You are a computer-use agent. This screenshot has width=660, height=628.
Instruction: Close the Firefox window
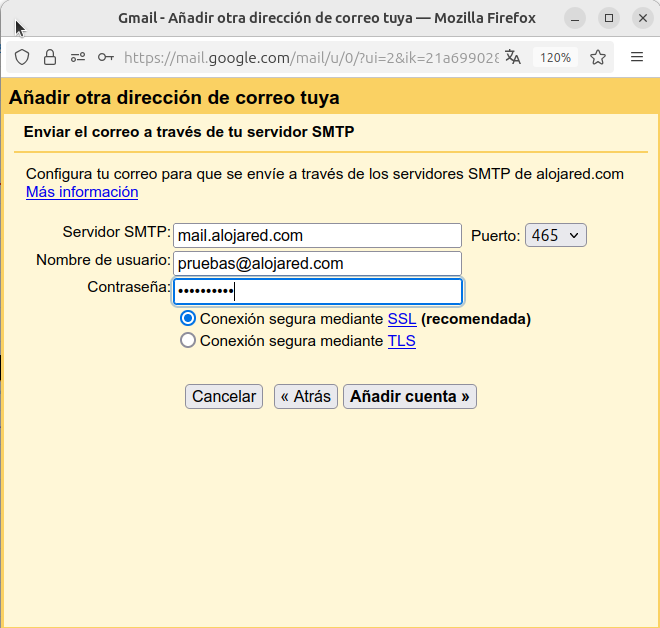[643, 18]
